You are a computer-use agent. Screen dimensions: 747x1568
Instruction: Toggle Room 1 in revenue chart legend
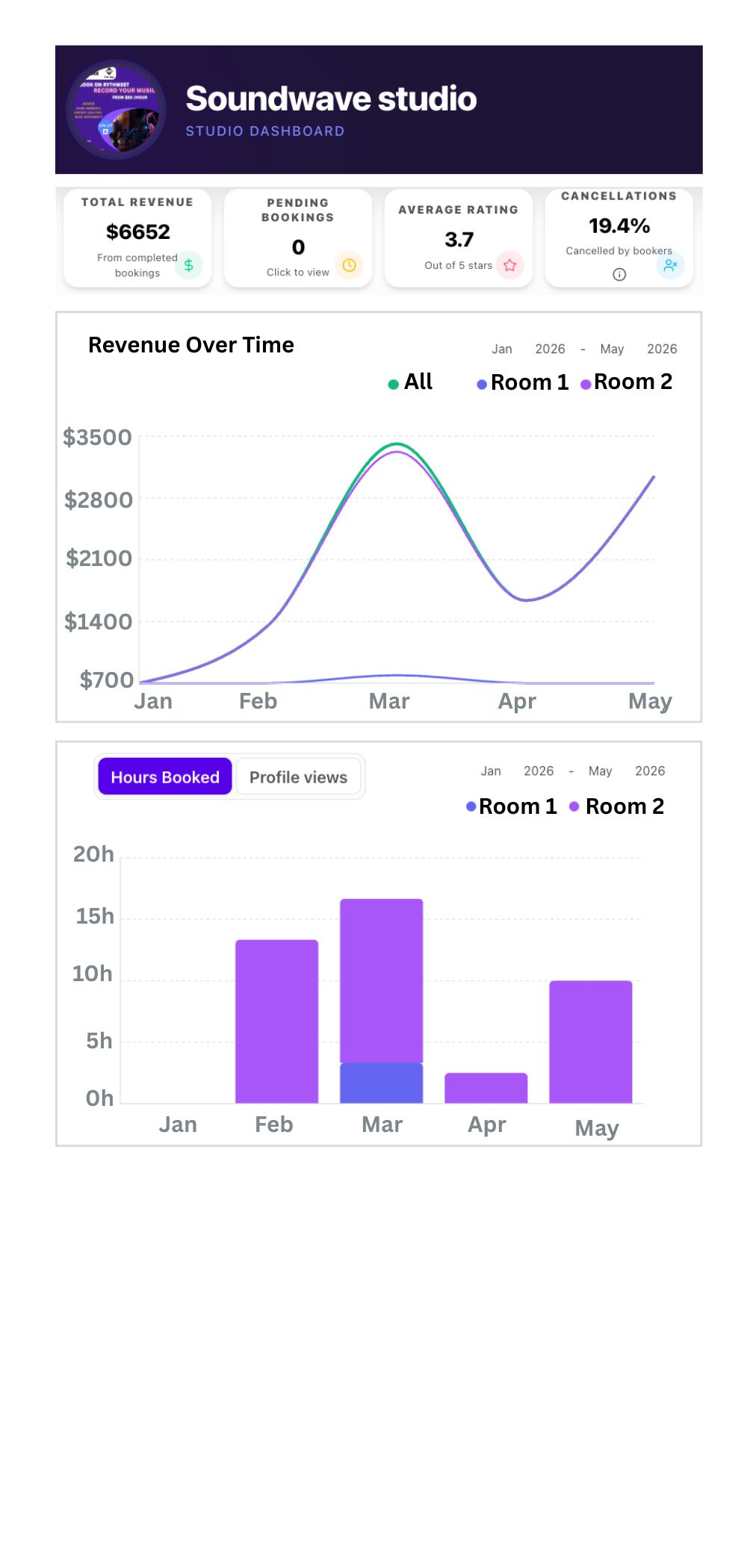coord(523,382)
